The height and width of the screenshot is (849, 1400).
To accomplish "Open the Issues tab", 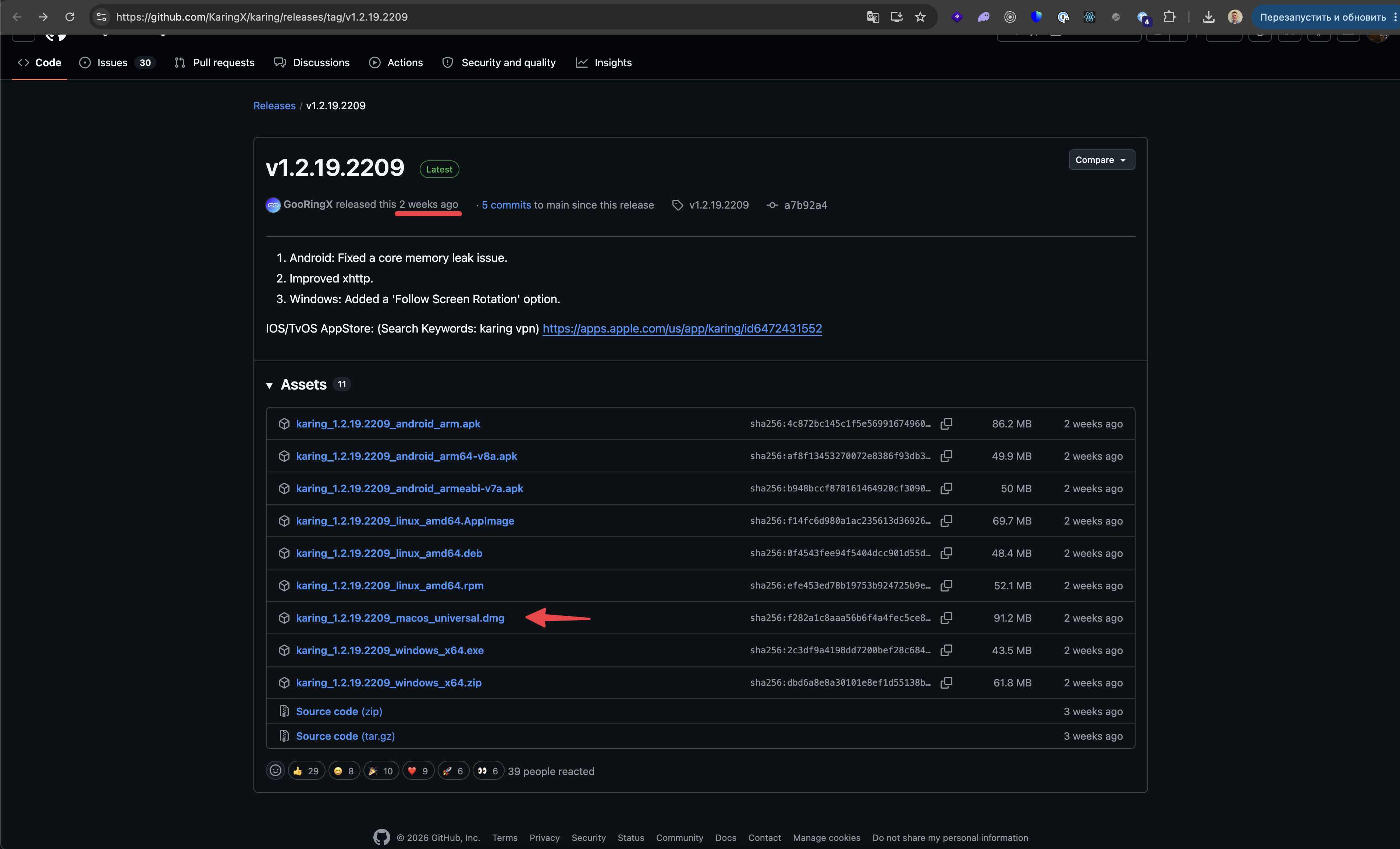I will 117,63.
